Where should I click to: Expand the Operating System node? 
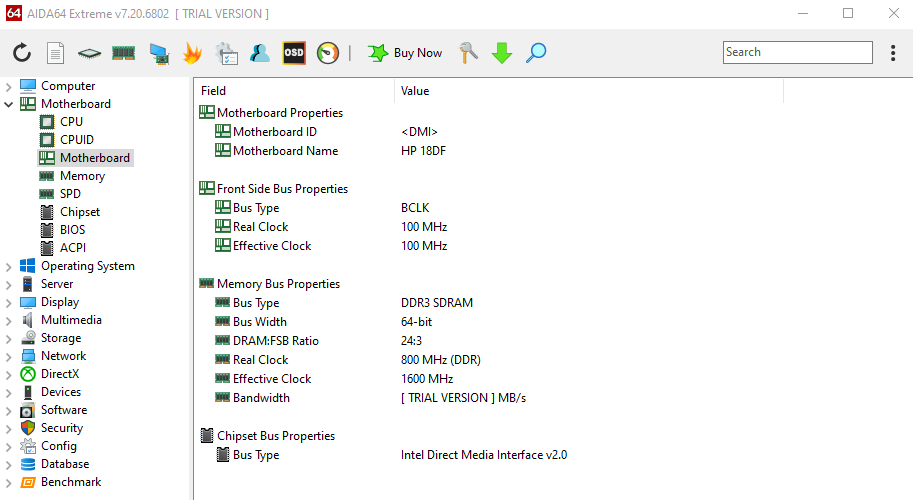point(8,267)
